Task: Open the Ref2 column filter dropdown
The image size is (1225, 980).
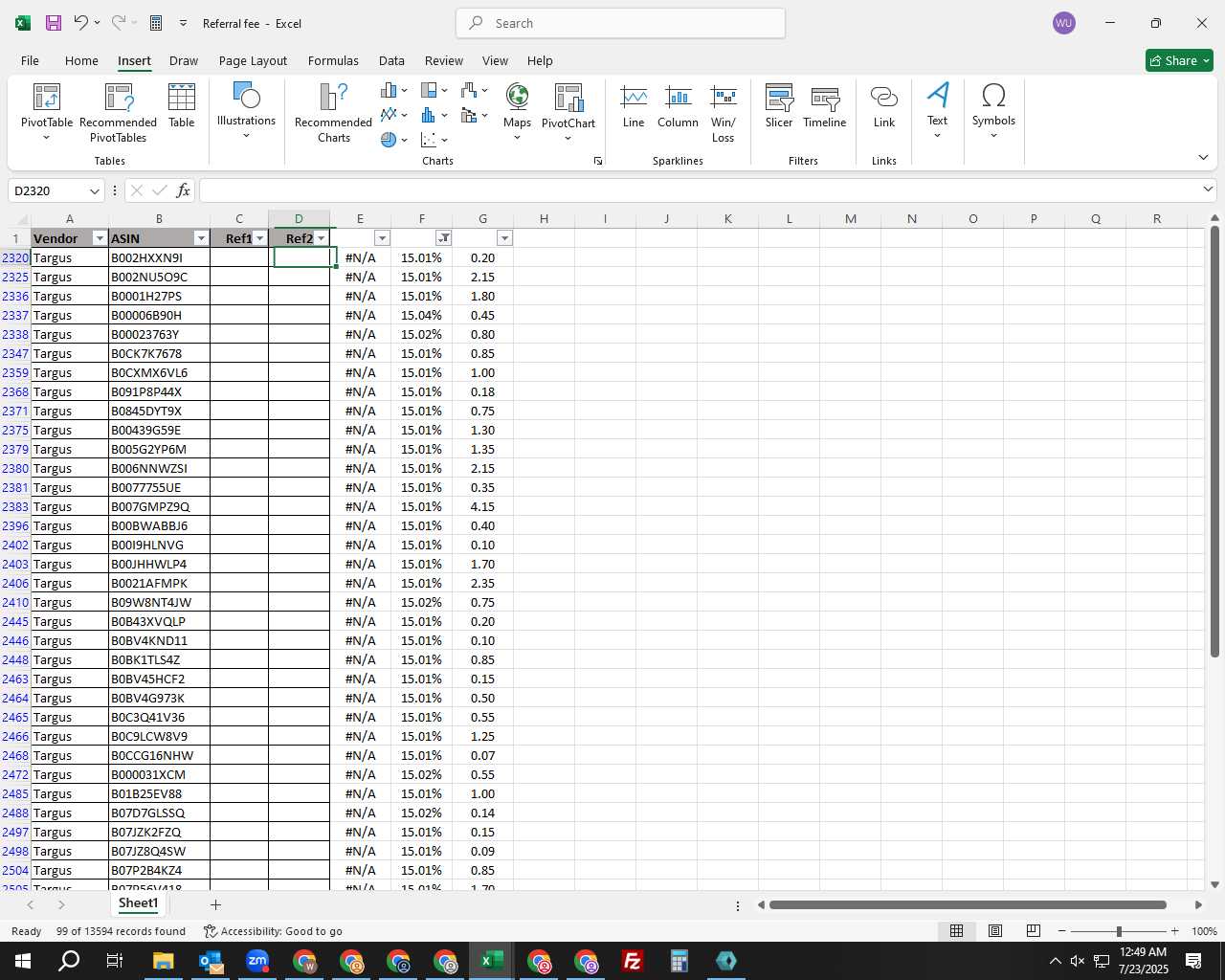Action: pos(321,238)
